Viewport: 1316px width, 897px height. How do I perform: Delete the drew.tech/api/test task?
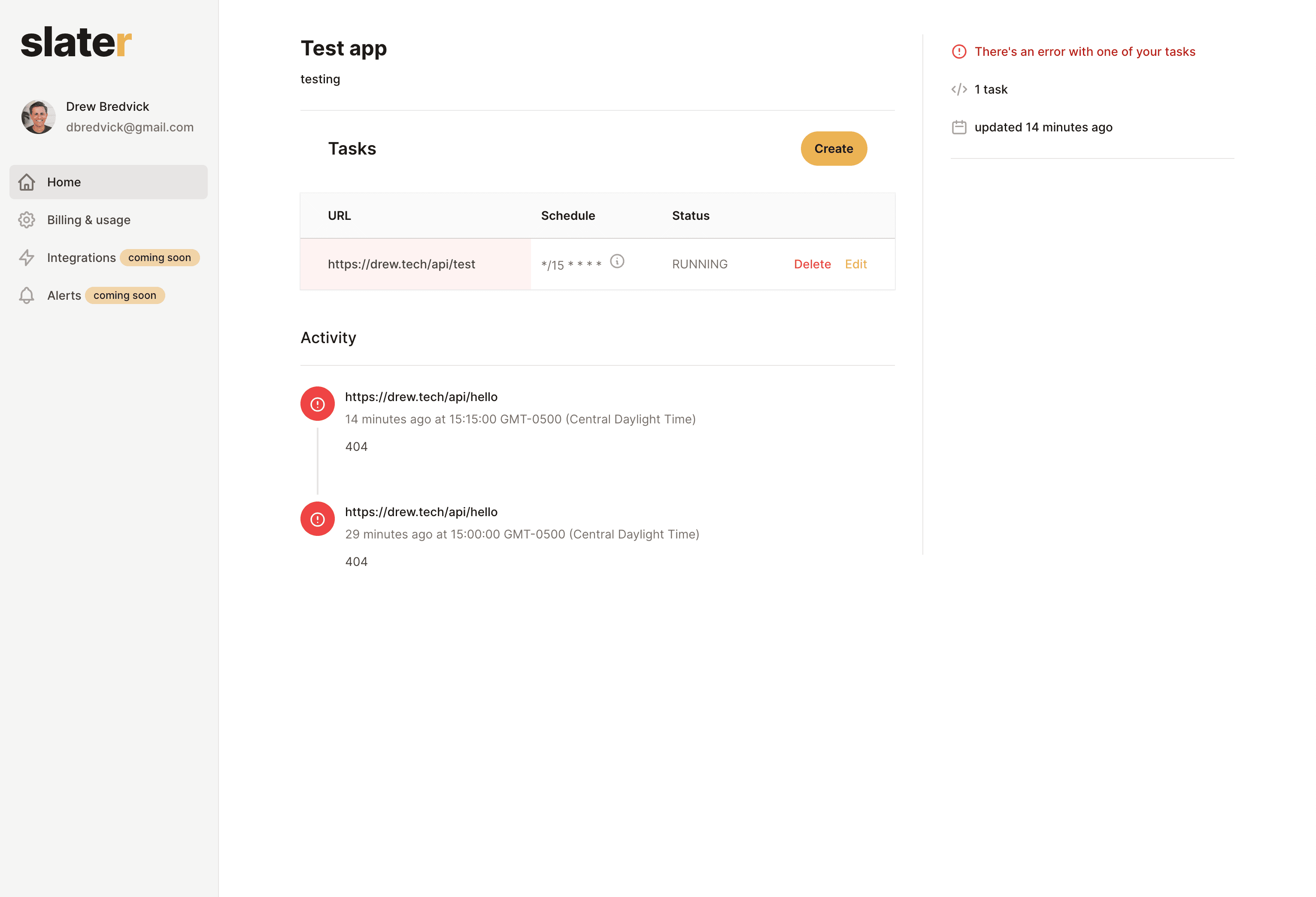point(812,264)
